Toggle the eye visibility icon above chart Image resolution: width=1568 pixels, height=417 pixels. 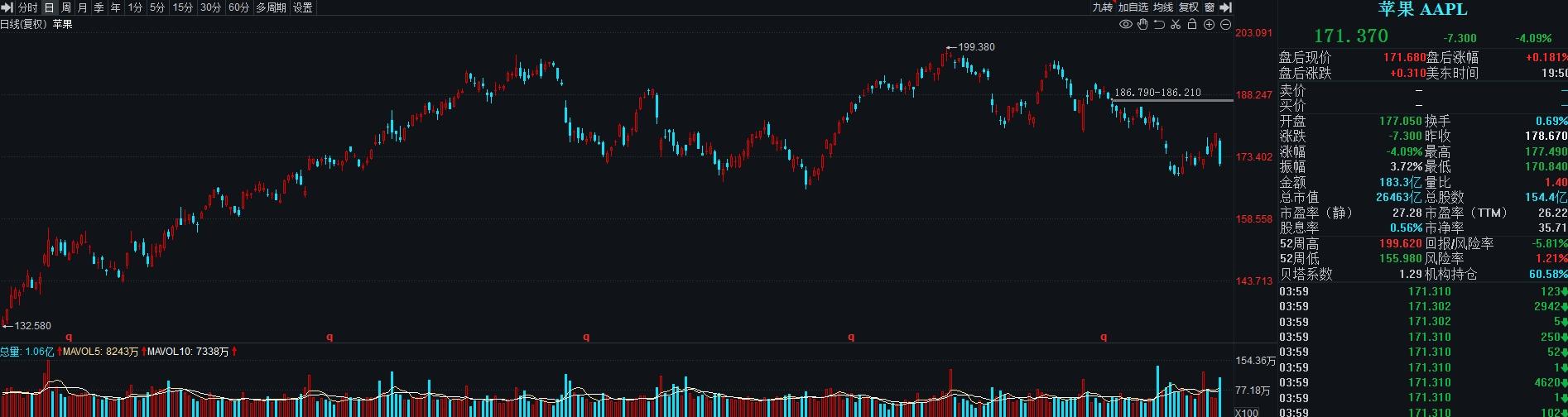pyautogui.click(x=1125, y=25)
